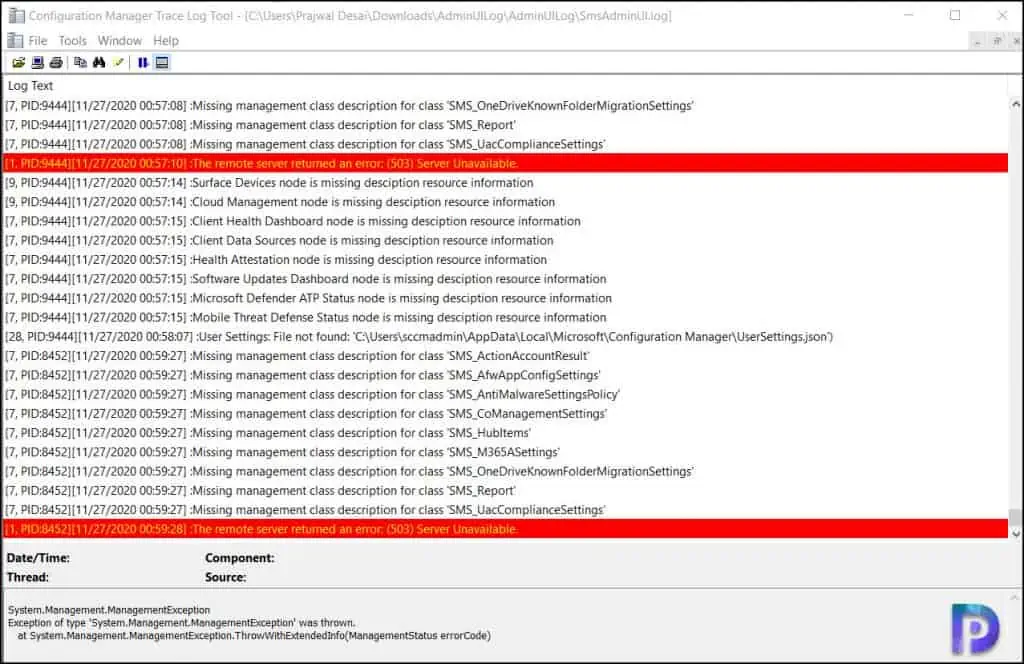Select the SMS_AntiMalwareSettingsPolicy log line
1024x664 pixels.
(x=506, y=394)
